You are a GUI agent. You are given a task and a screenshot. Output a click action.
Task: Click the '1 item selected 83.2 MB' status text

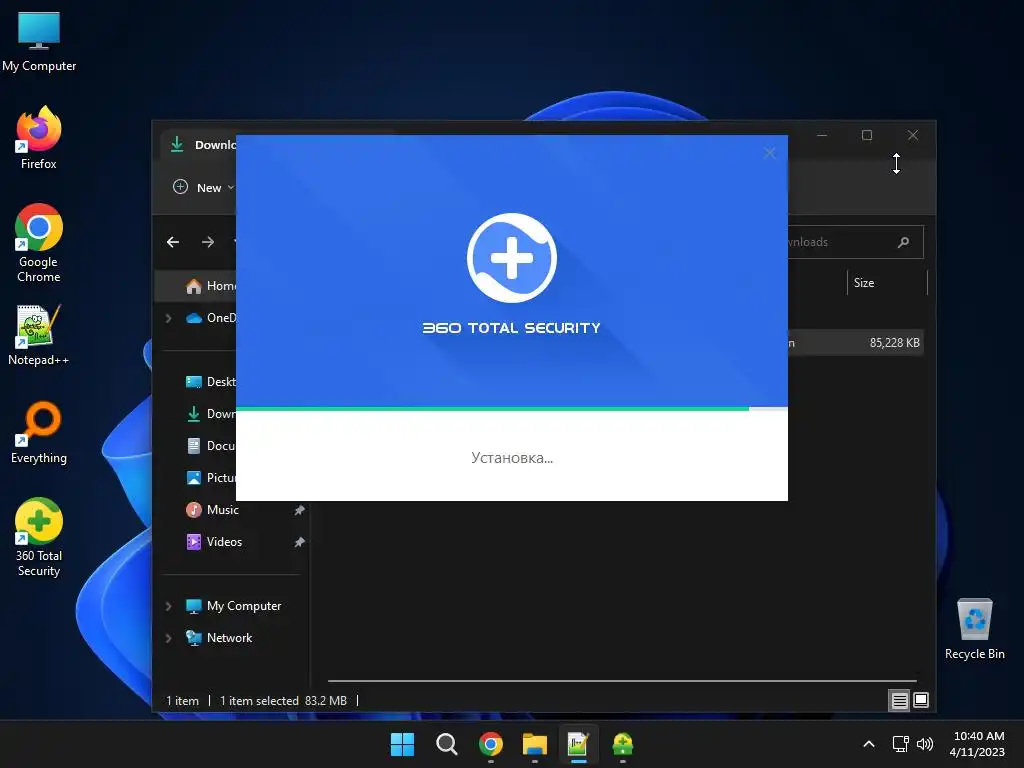(283, 701)
